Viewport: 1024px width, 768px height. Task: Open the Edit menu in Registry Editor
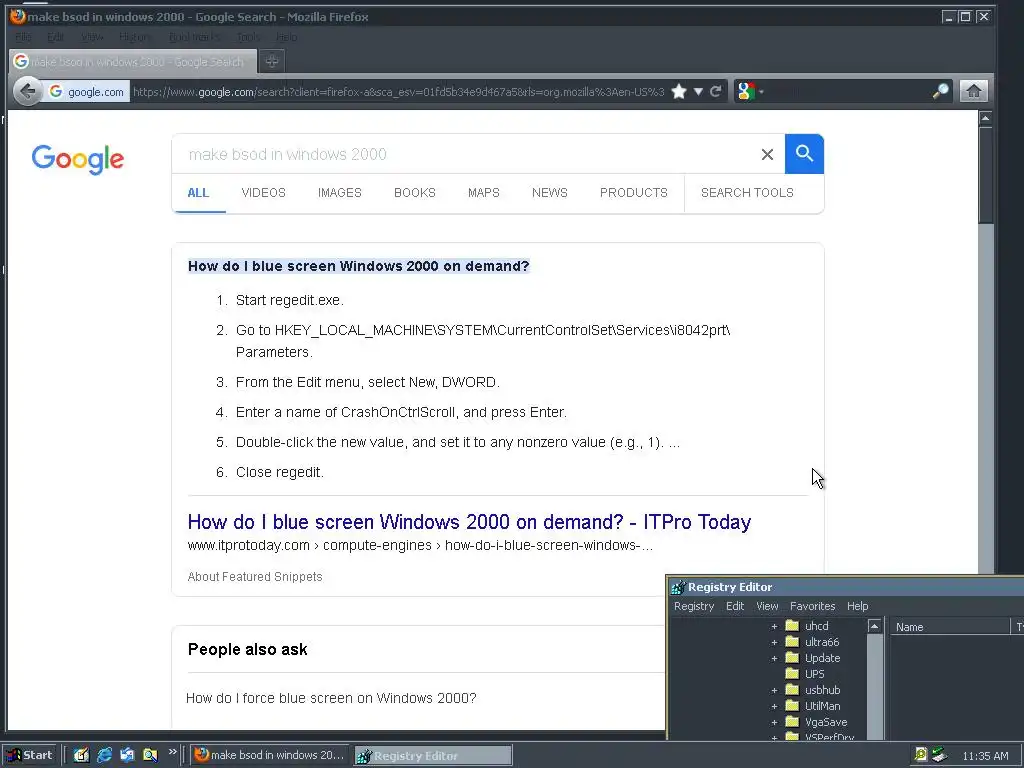pyautogui.click(x=735, y=606)
